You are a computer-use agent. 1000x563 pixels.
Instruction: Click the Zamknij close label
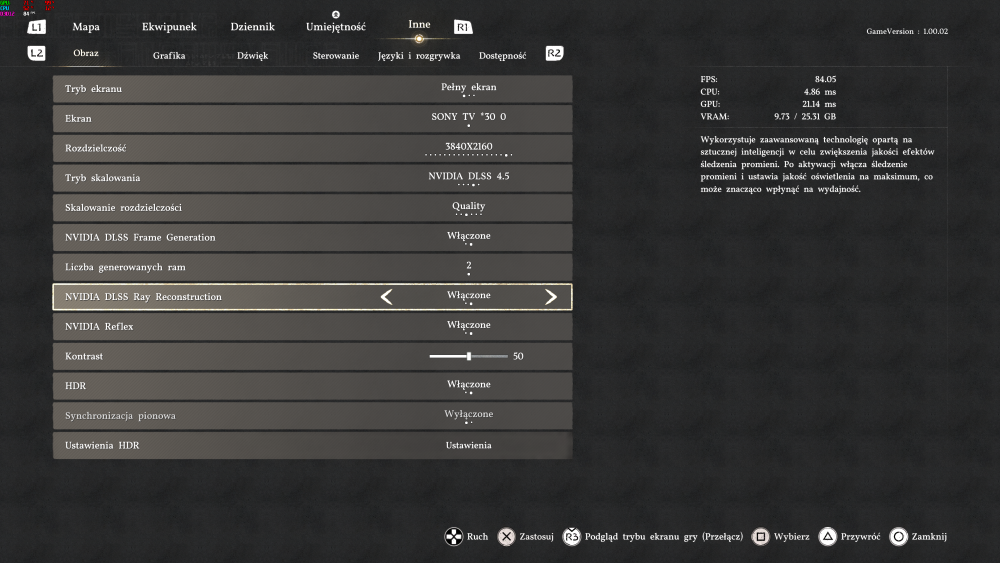(929, 537)
